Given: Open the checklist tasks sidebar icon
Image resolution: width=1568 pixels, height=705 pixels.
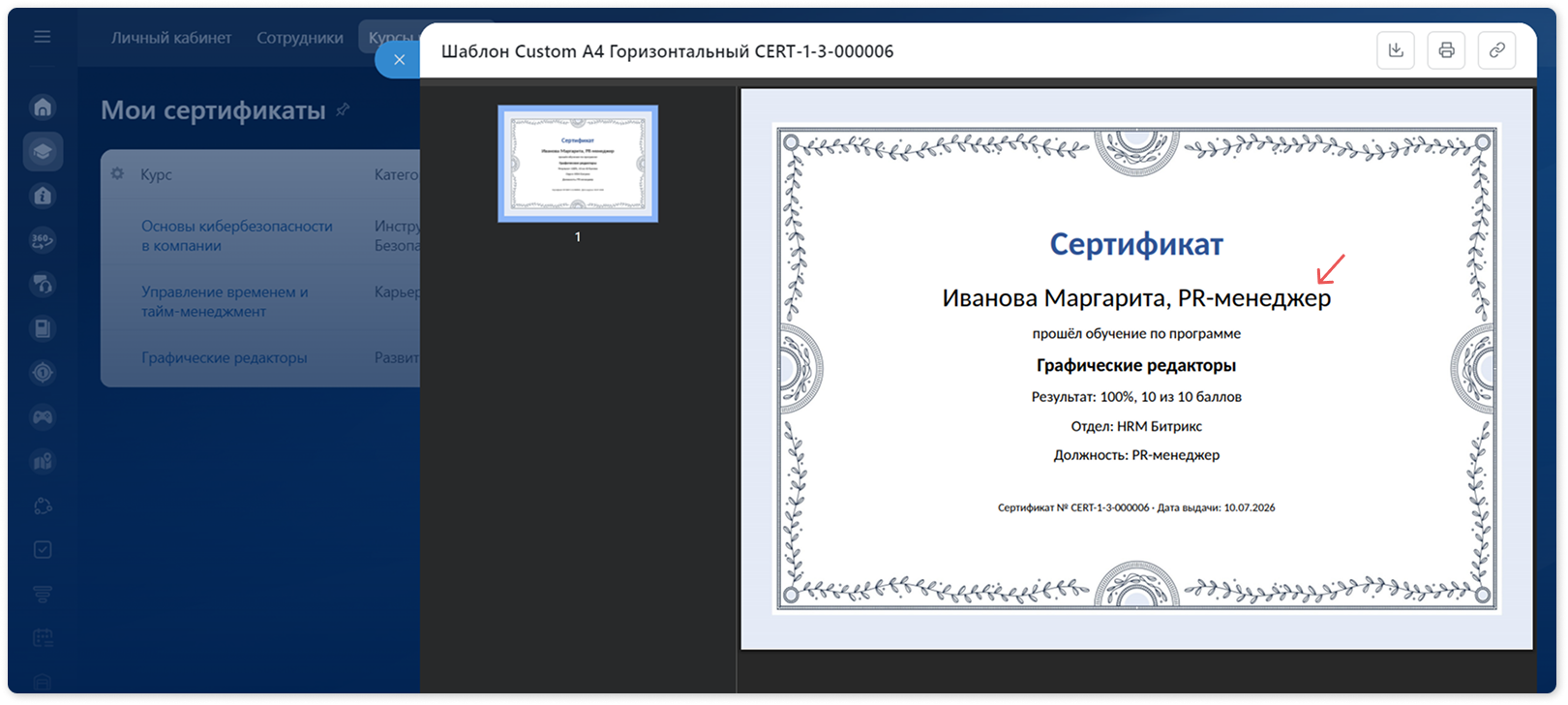Looking at the screenshot, I should (x=43, y=549).
